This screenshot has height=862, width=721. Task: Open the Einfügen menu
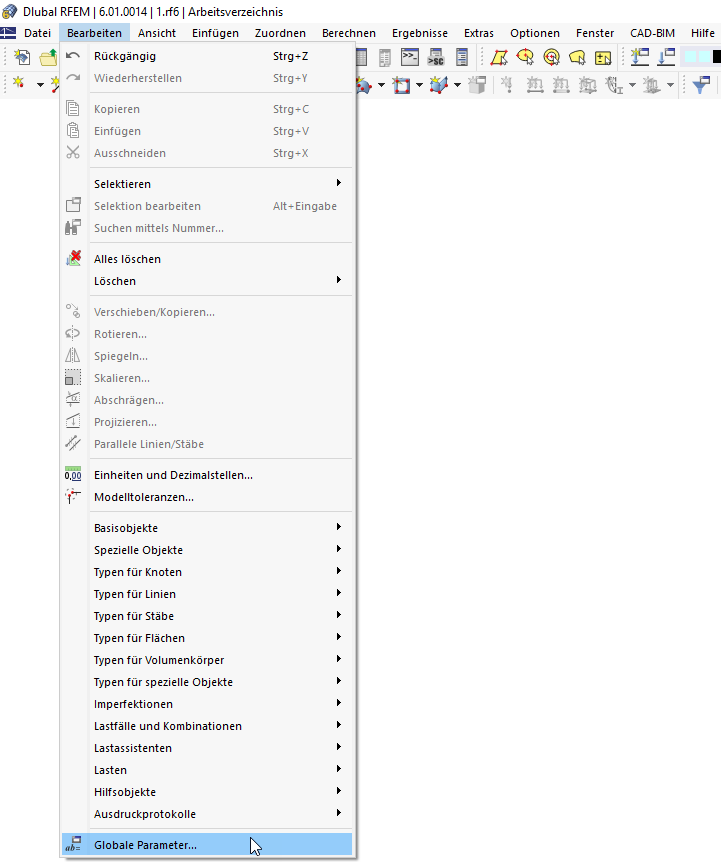pos(215,33)
